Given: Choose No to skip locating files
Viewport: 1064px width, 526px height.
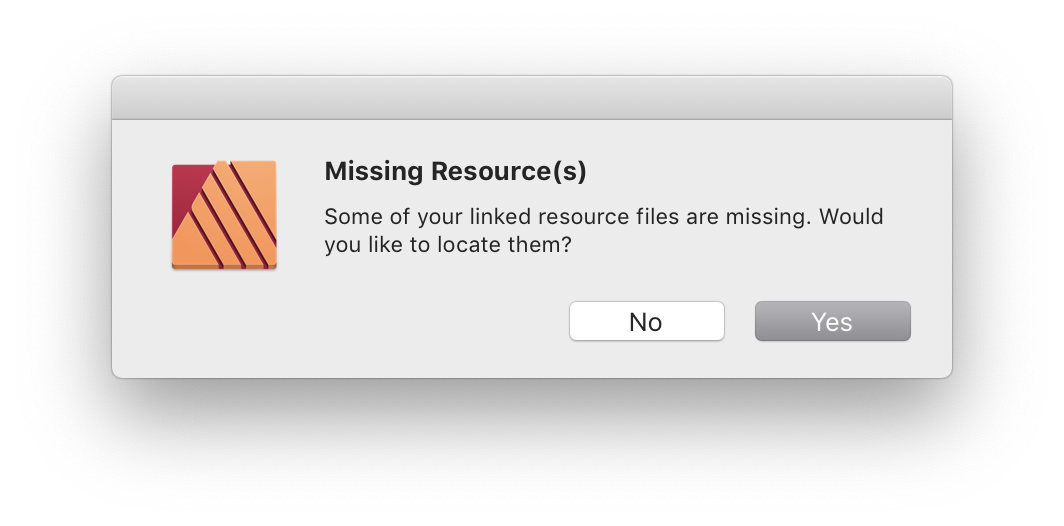Looking at the screenshot, I should click(x=646, y=322).
